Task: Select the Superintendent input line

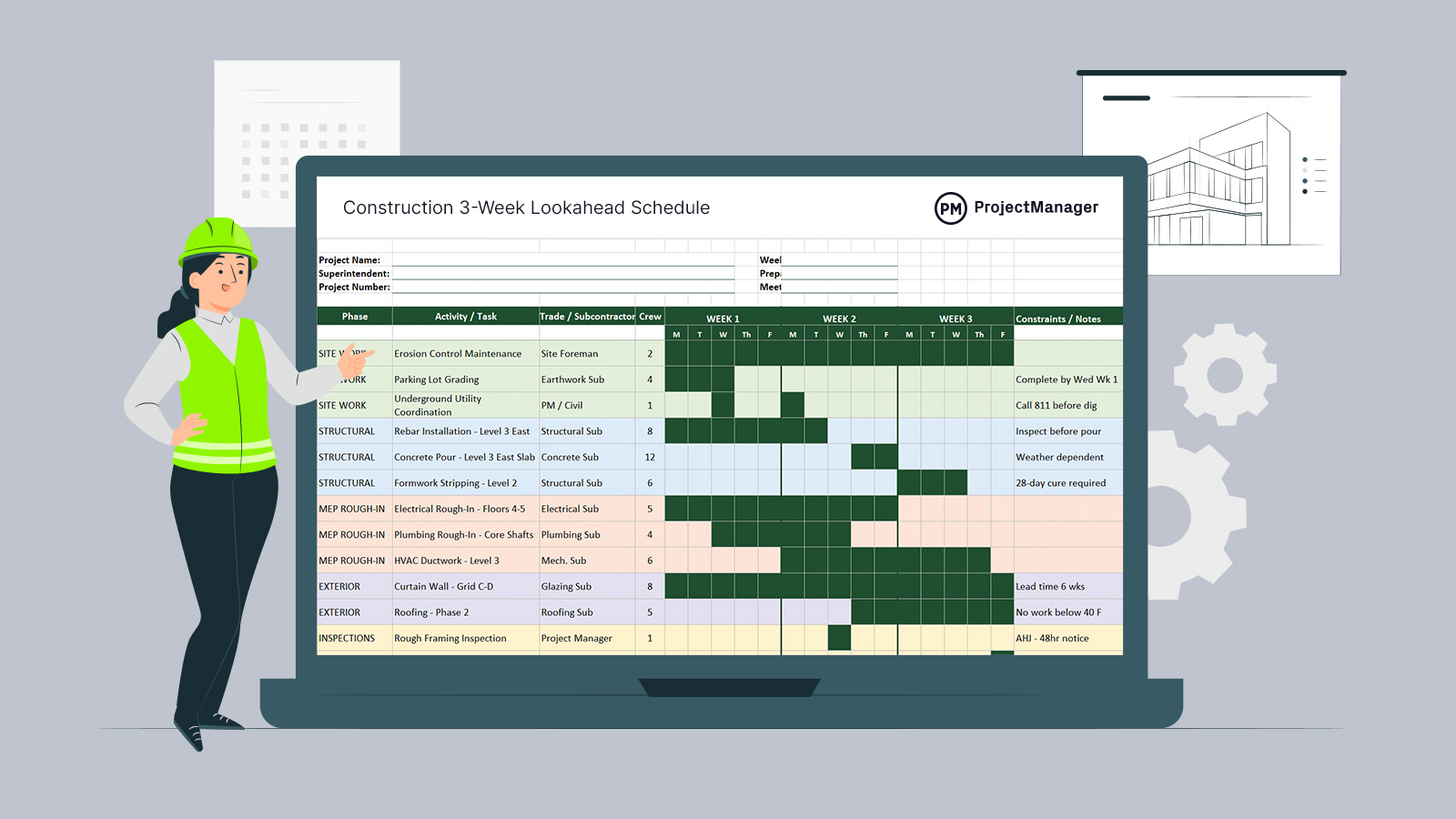Action: coord(563,273)
